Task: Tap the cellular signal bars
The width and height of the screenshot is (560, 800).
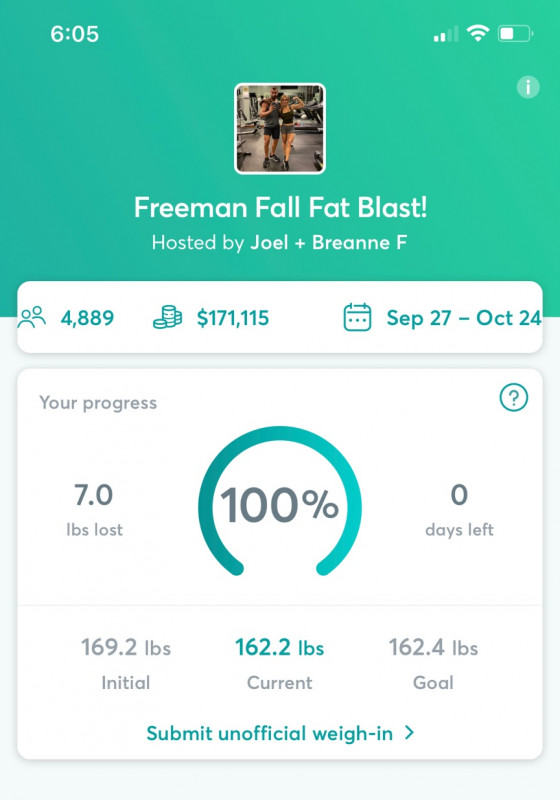Action: point(446,34)
